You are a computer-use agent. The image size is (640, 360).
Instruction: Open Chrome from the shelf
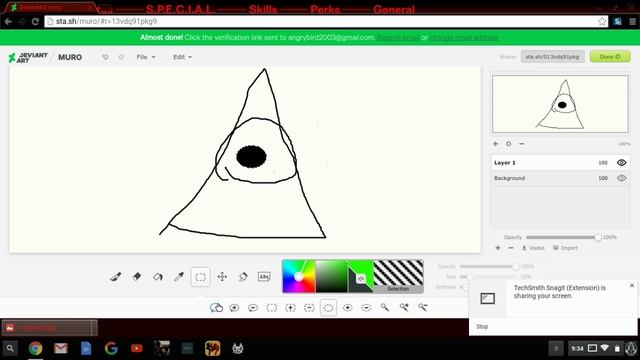click(x=36, y=348)
